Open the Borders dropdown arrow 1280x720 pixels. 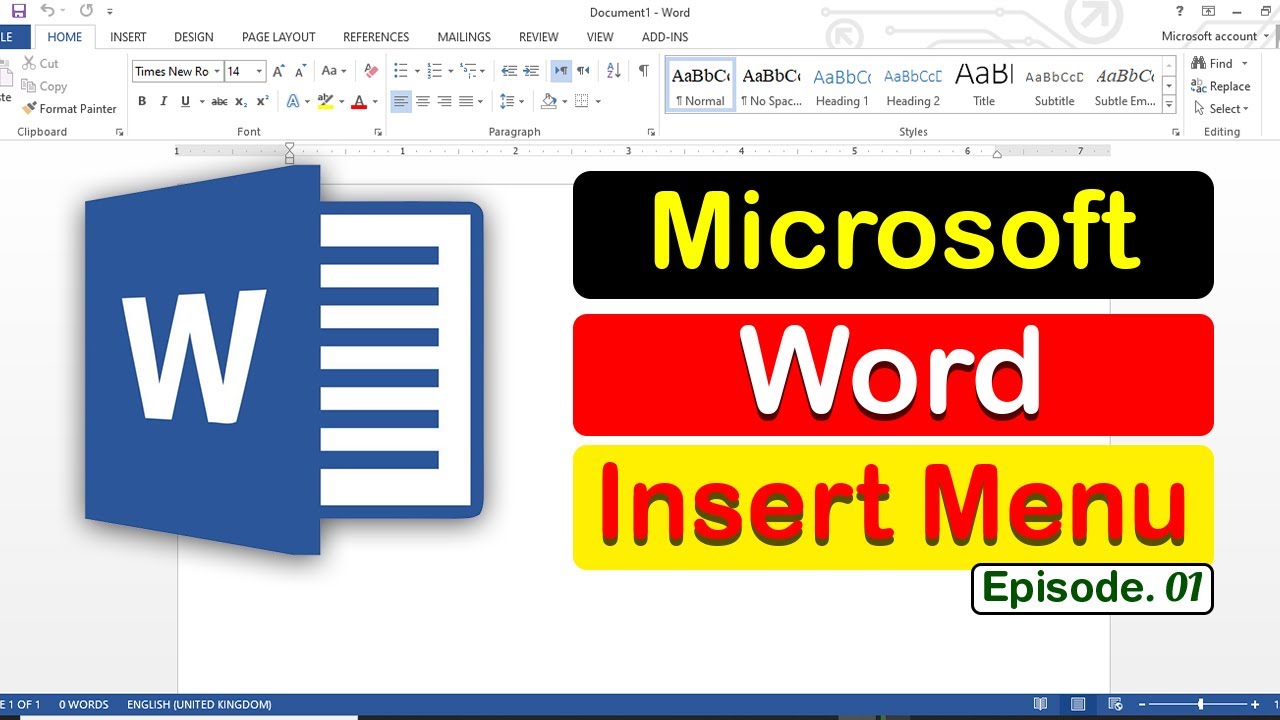pos(598,101)
